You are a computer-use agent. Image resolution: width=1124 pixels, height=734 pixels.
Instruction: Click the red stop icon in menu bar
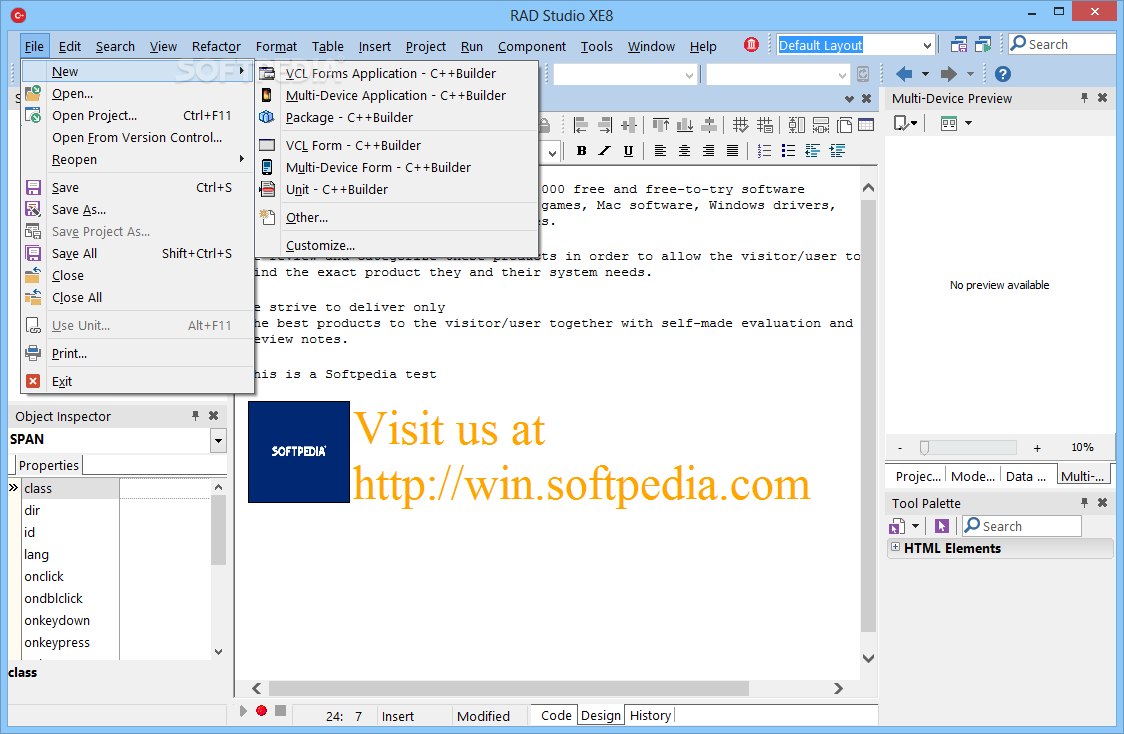[x=751, y=44]
